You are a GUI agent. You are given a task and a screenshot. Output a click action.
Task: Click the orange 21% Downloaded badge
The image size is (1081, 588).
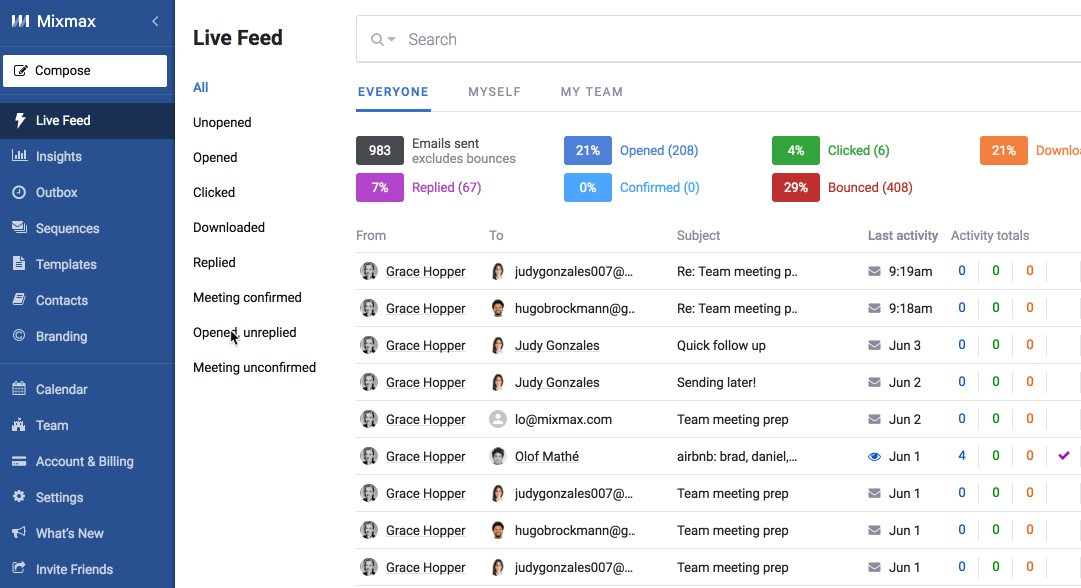click(x=1004, y=150)
